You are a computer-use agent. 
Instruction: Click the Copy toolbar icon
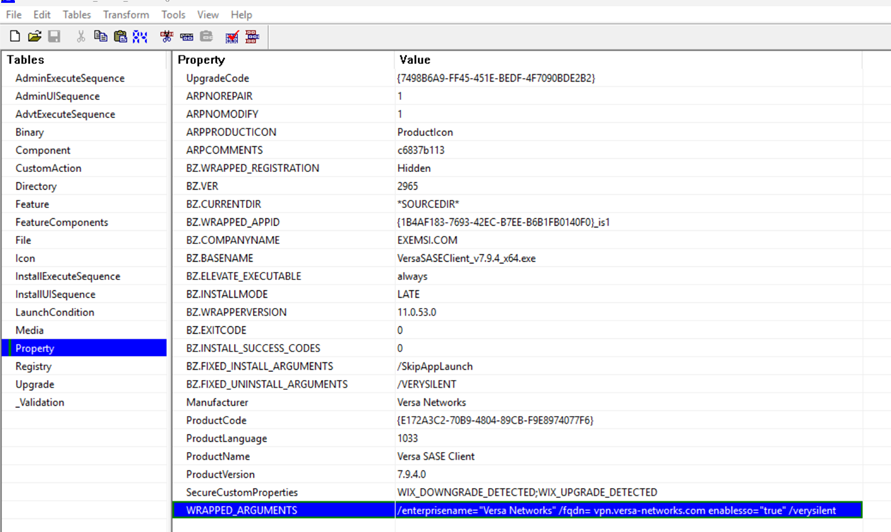point(101,37)
